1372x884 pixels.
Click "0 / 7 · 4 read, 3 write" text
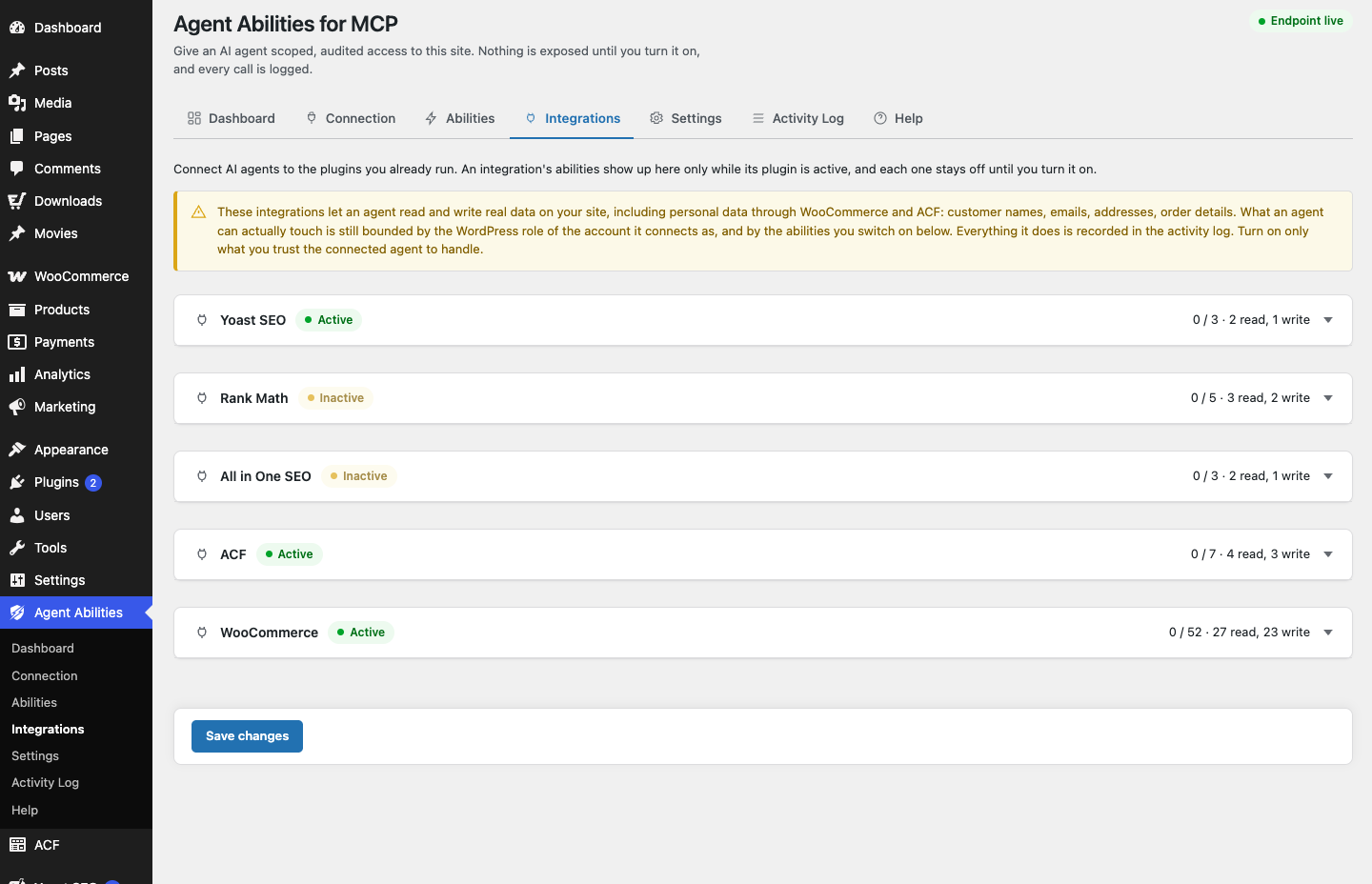tap(1250, 554)
